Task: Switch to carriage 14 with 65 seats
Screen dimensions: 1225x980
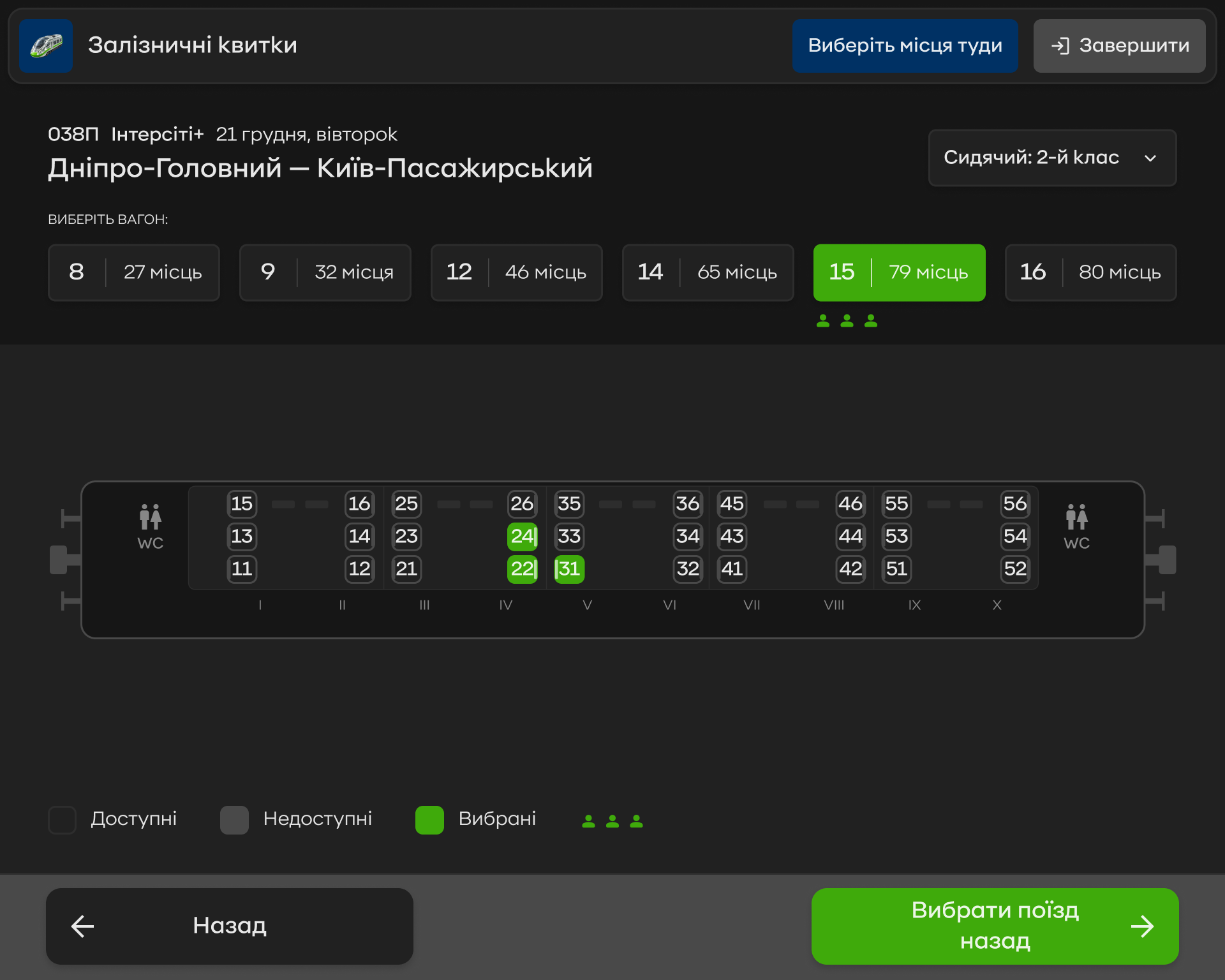Action: [708, 272]
